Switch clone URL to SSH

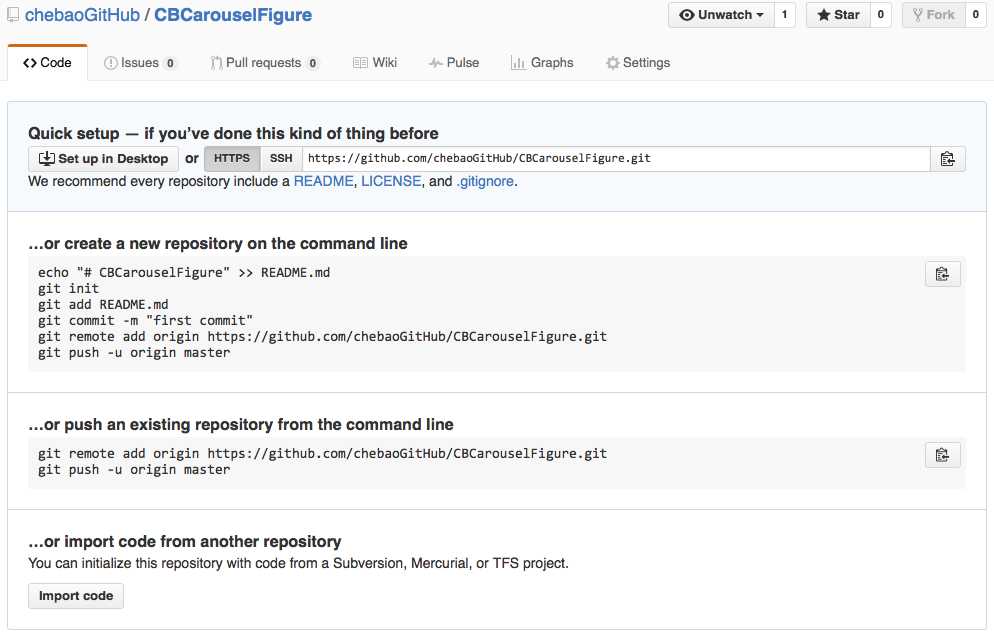pos(281,159)
